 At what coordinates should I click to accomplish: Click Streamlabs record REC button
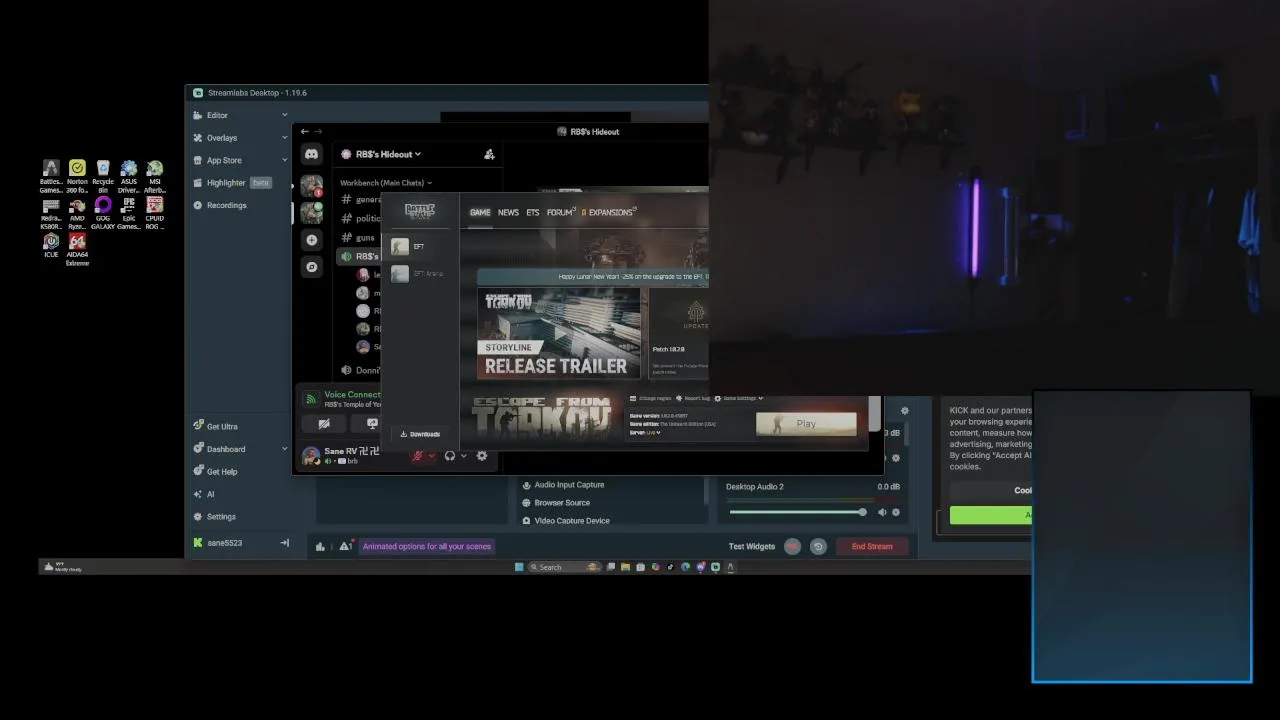pyautogui.click(x=792, y=546)
